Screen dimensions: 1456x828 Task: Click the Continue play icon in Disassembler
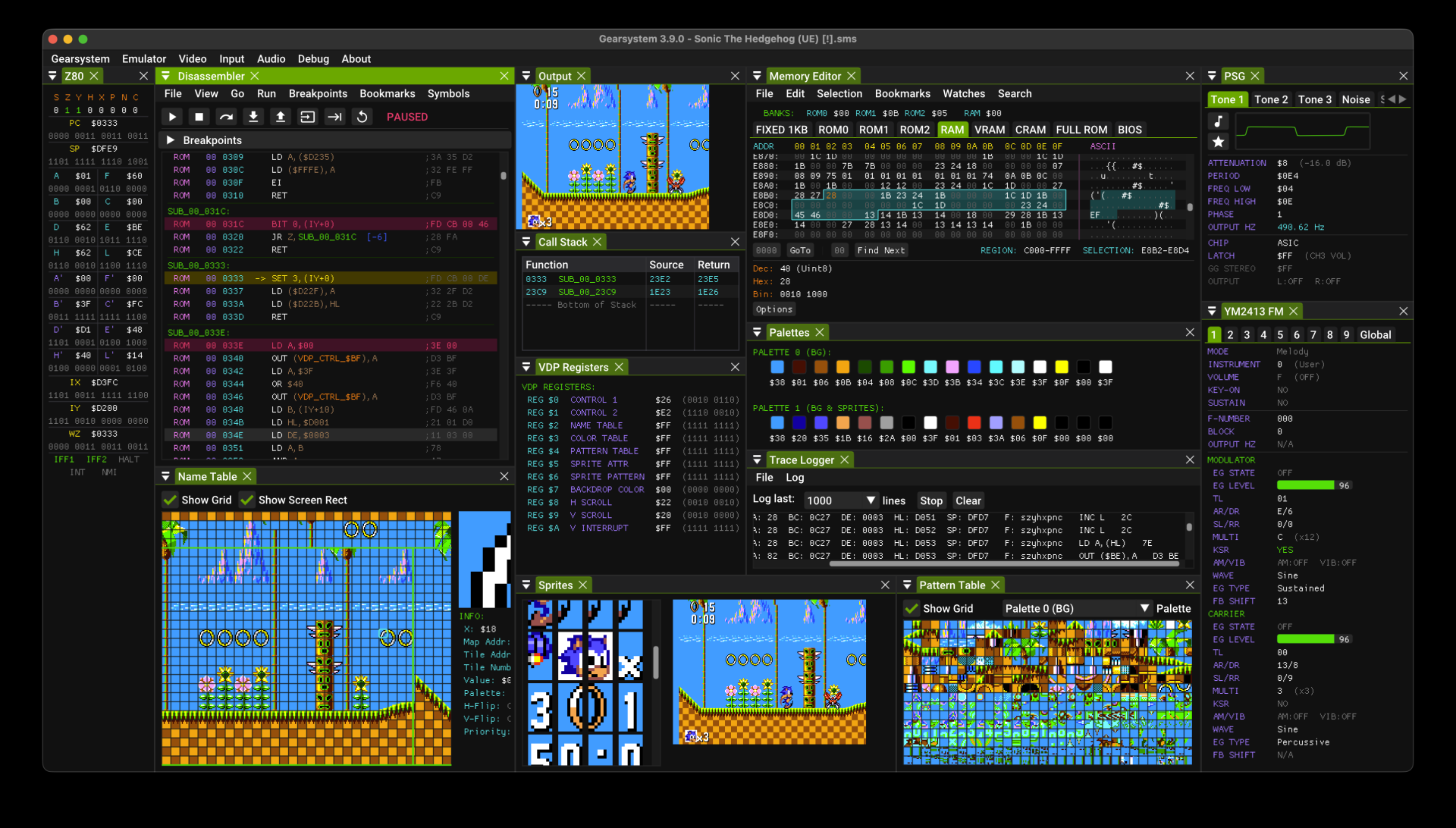pos(172,117)
